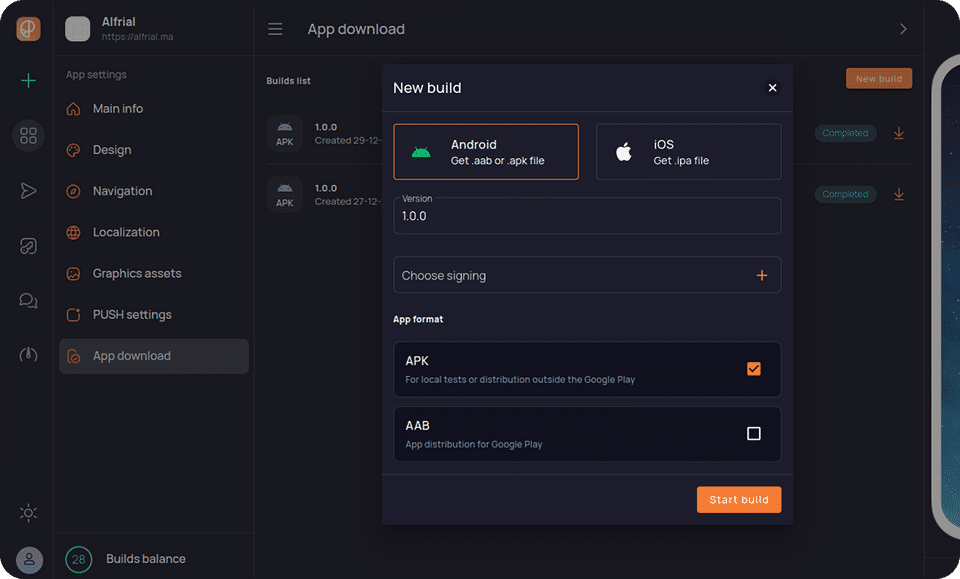Expand the right panel chevron arrow

[x=903, y=29]
